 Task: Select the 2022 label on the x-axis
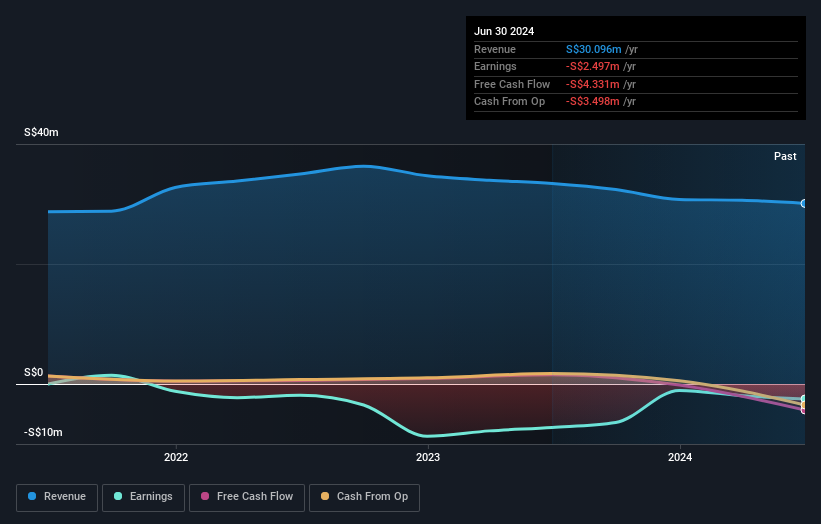coord(176,457)
